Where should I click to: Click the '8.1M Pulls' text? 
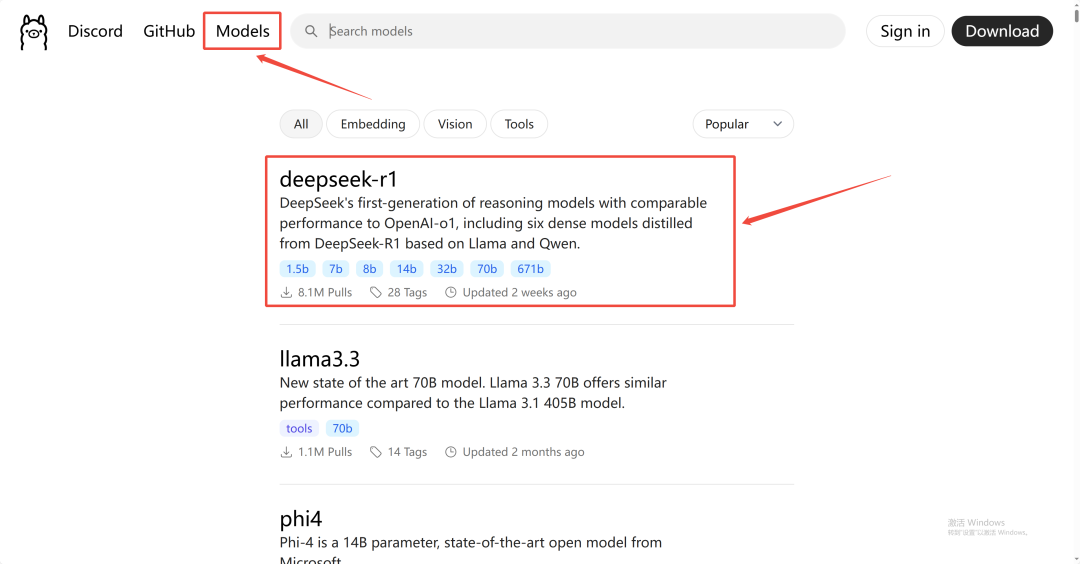click(x=325, y=293)
